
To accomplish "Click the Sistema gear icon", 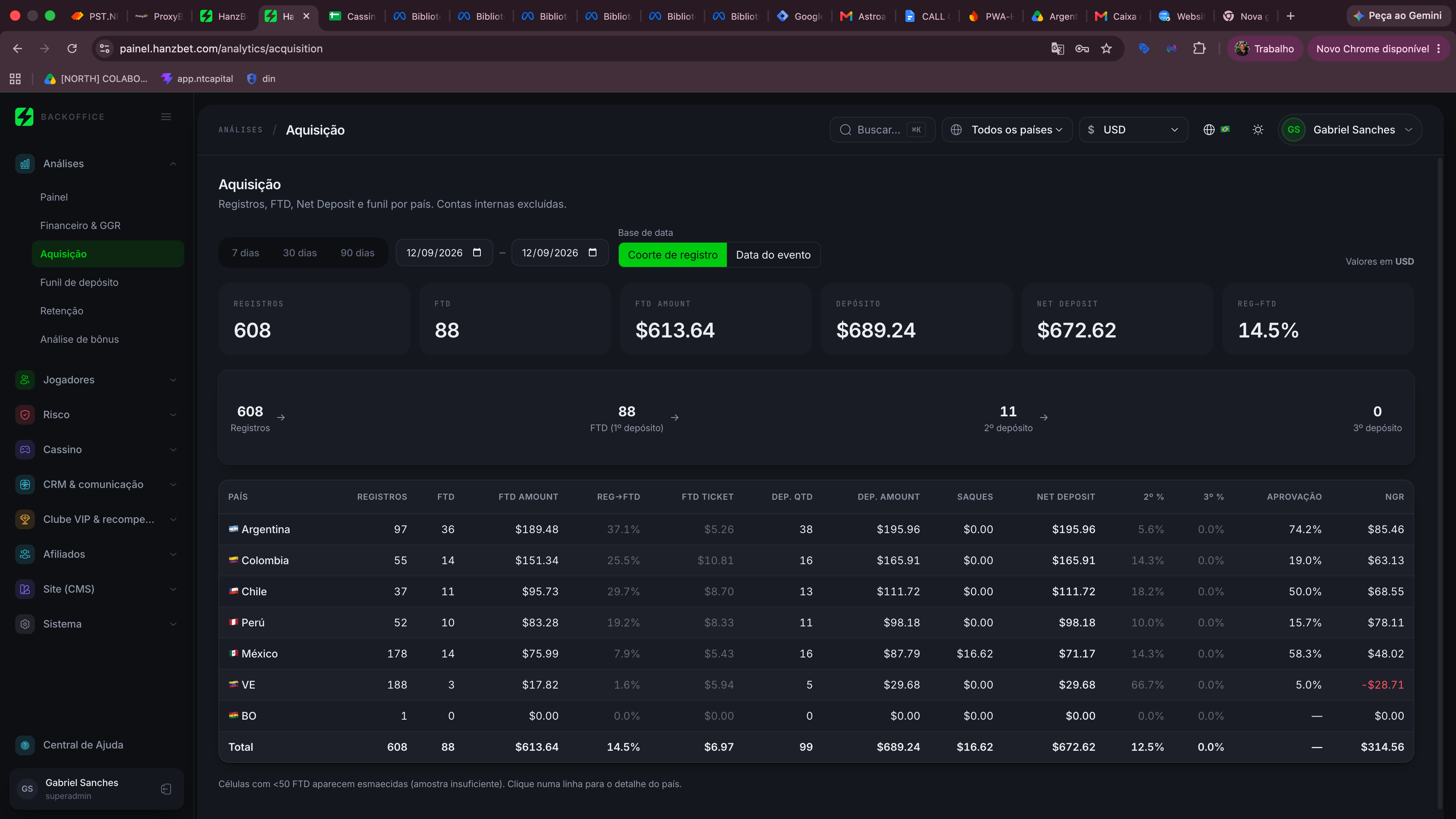I will (25, 624).
